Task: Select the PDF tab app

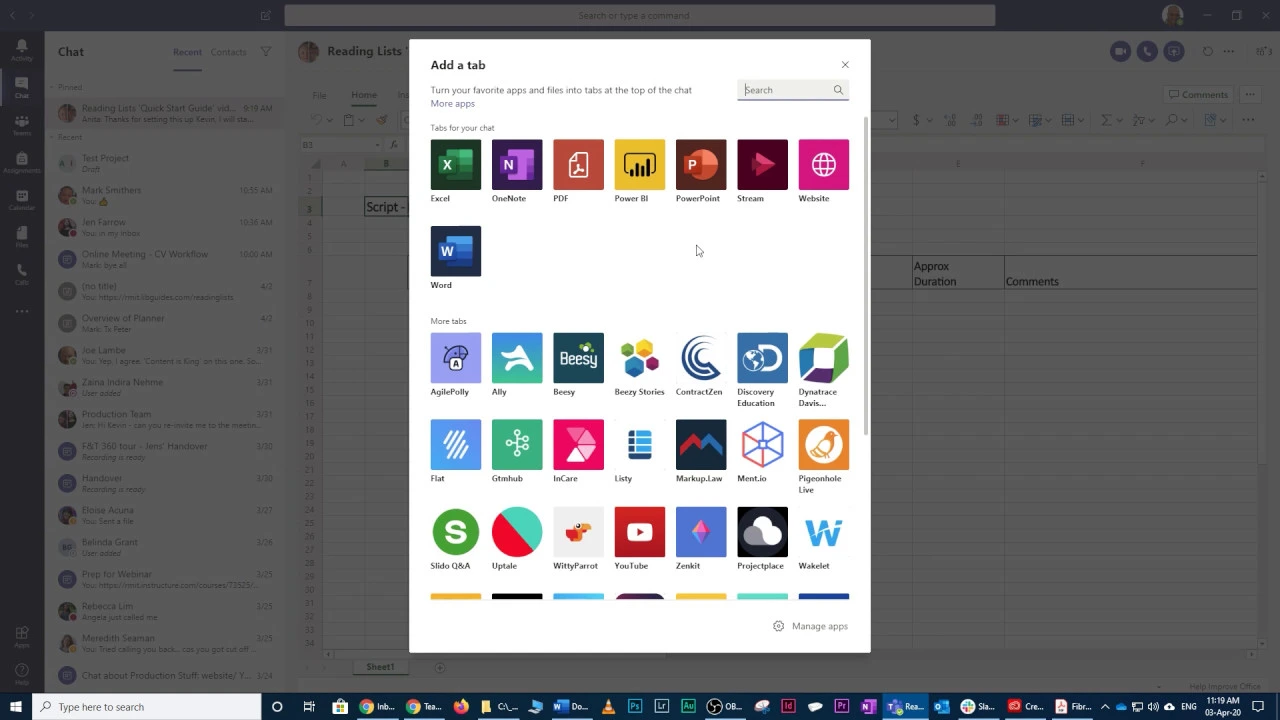Action: click(578, 165)
